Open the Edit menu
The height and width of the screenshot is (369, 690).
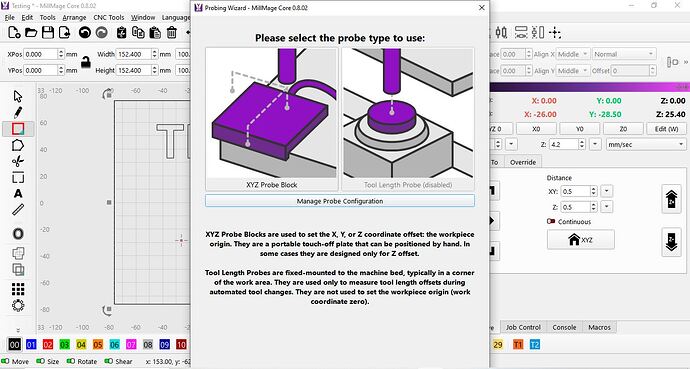coord(27,18)
